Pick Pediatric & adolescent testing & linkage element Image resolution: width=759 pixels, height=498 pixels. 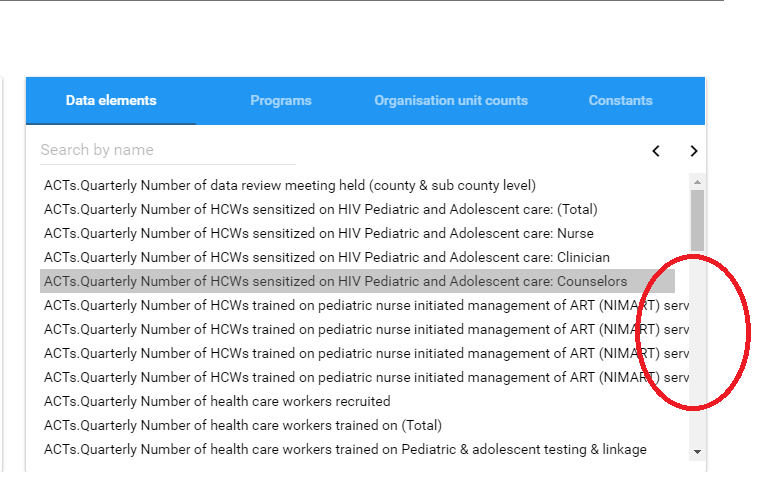click(345, 449)
